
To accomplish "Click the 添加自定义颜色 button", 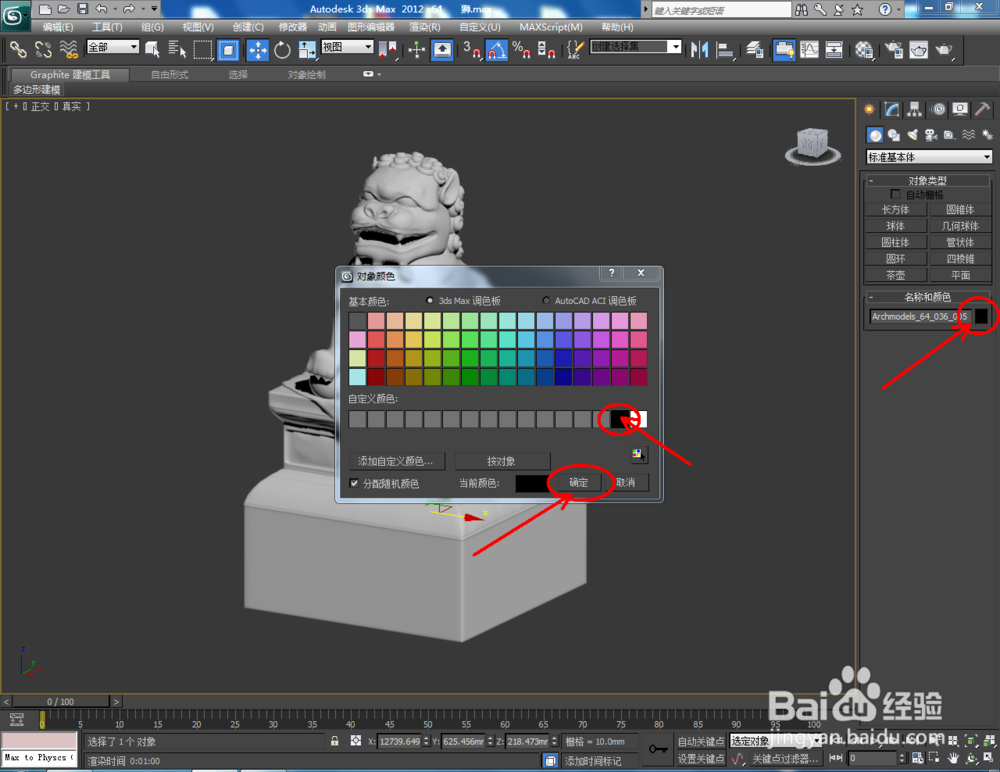I will [396, 461].
